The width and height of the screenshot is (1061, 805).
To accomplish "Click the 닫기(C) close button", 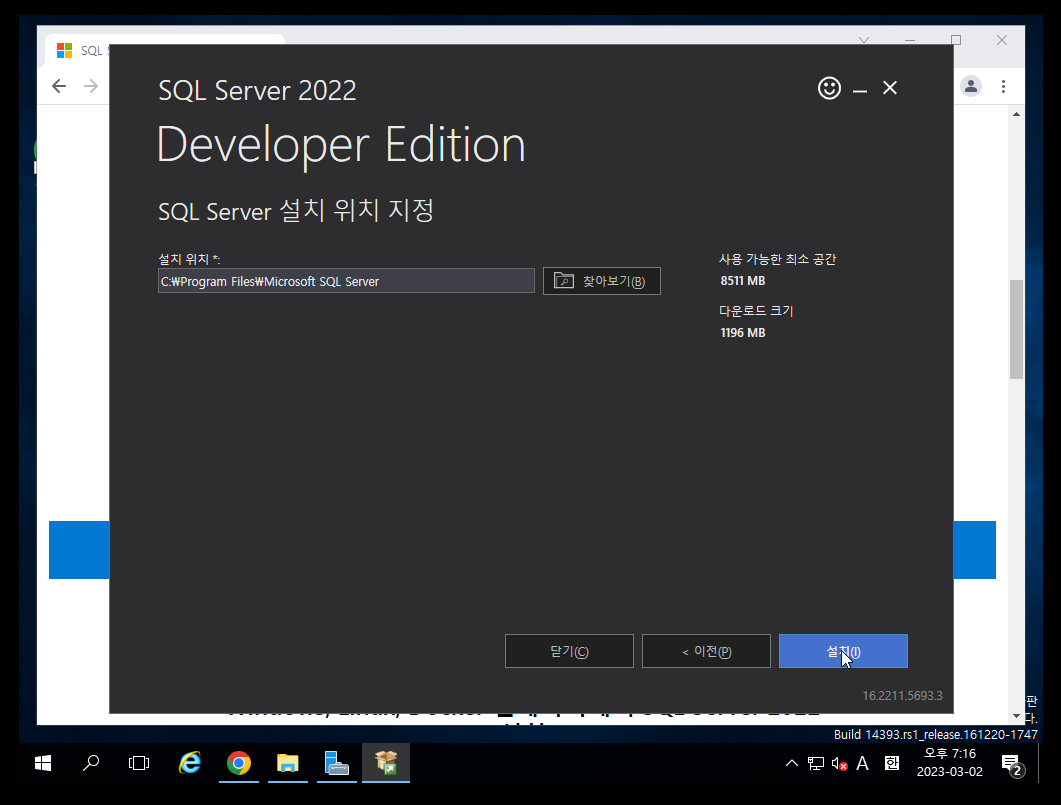I will coord(569,651).
